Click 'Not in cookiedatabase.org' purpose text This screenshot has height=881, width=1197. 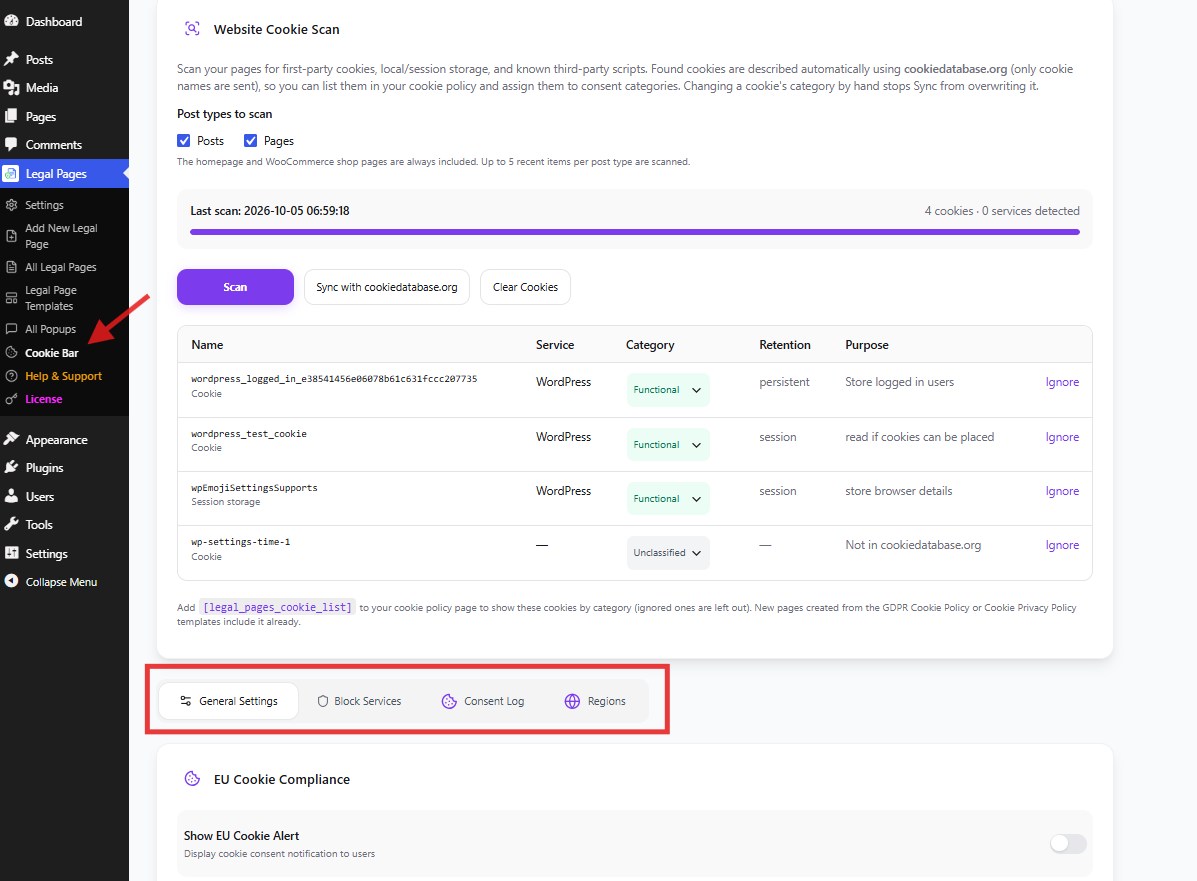[x=913, y=545]
